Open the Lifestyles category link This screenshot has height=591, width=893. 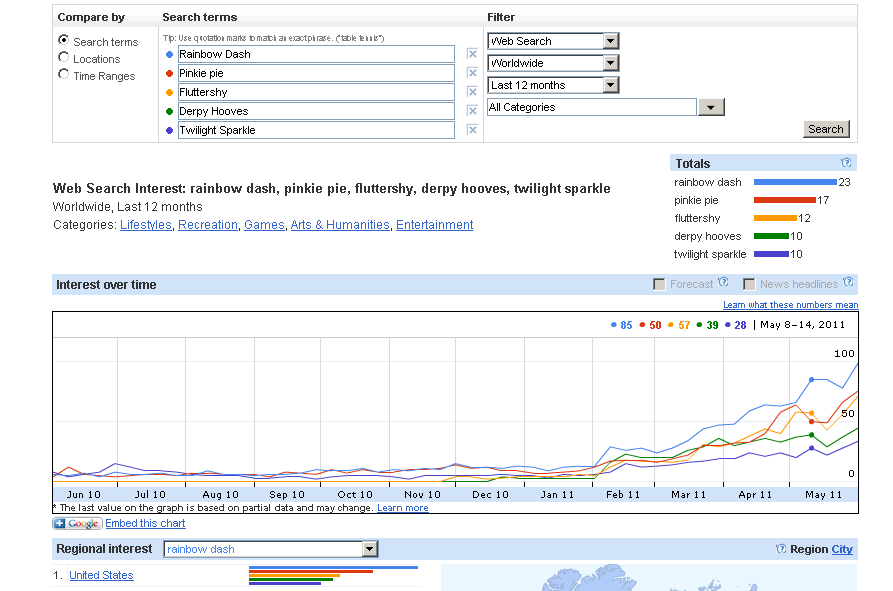(x=145, y=225)
